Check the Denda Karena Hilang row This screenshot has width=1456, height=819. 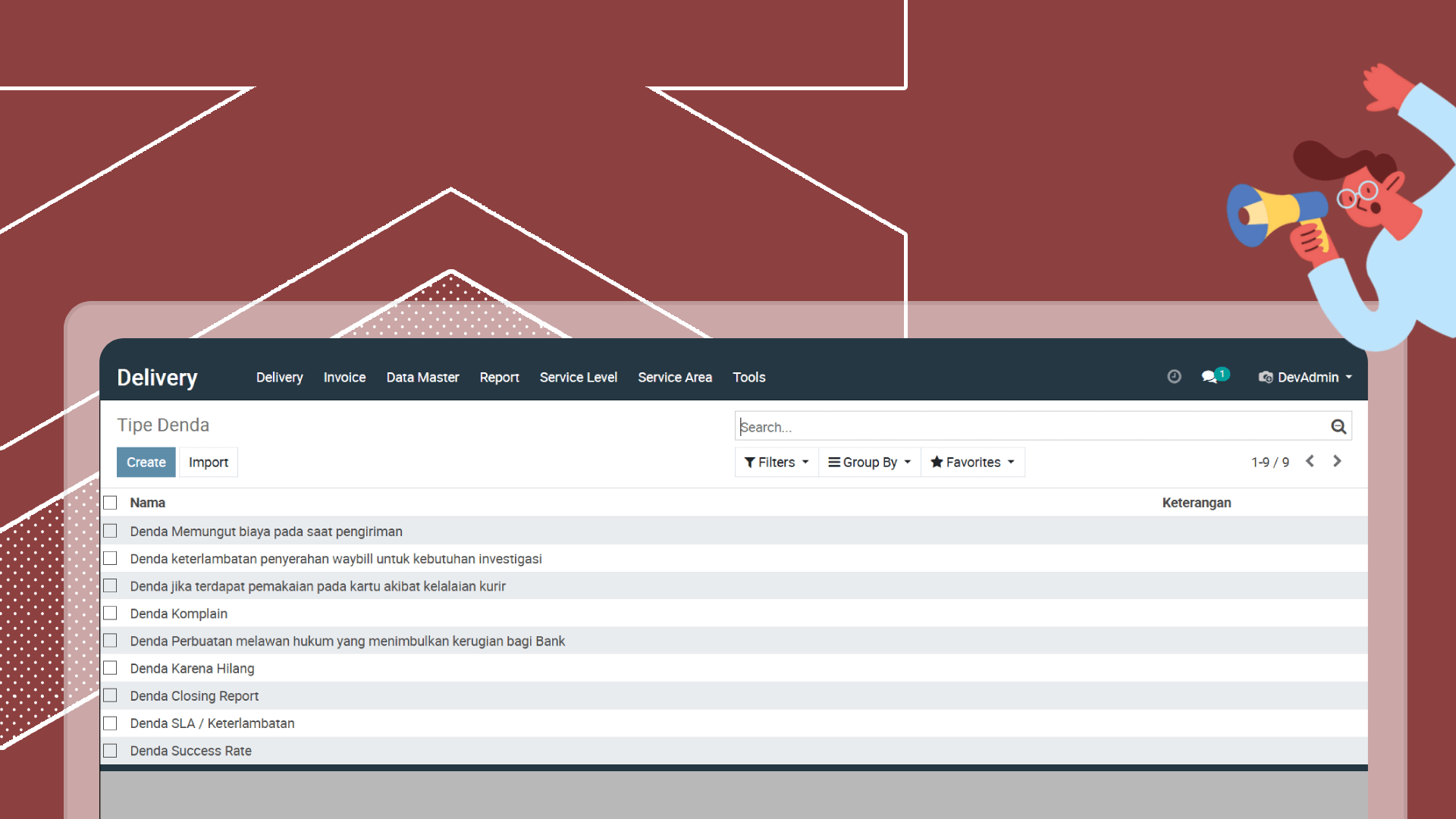point(111,668)
